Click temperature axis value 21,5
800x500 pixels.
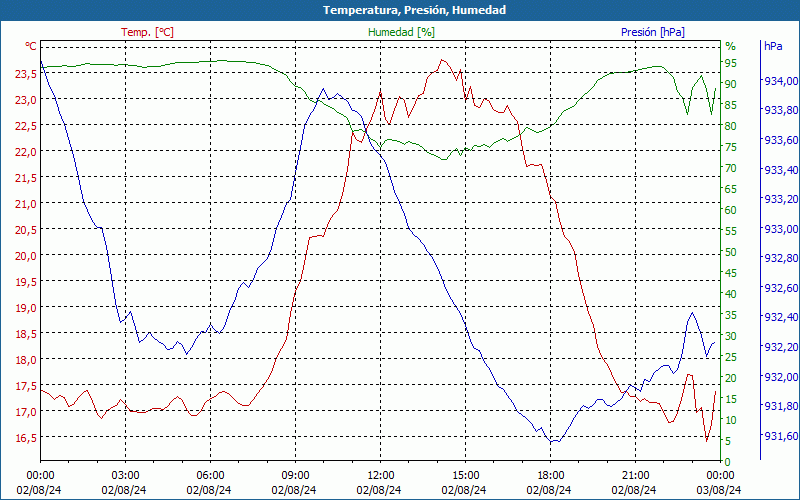pyautogui.click(x=26, y=178)
